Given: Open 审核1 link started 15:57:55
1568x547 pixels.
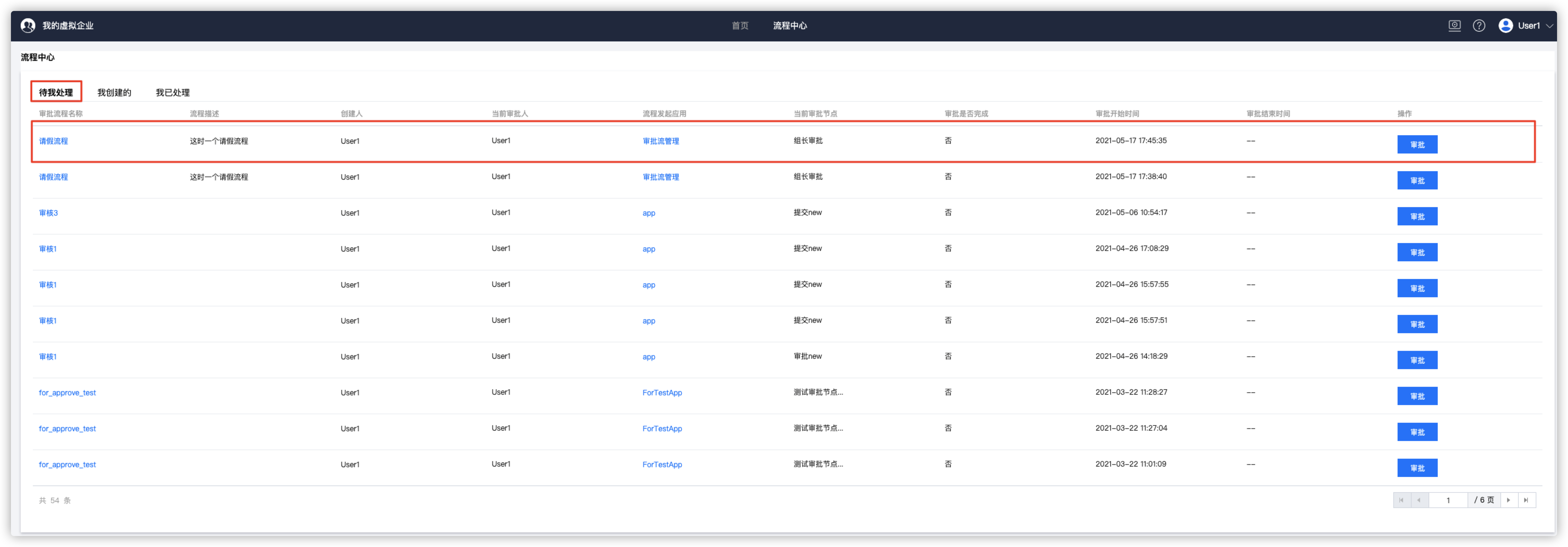Looking at the screenshot, I should pos(47,284).
